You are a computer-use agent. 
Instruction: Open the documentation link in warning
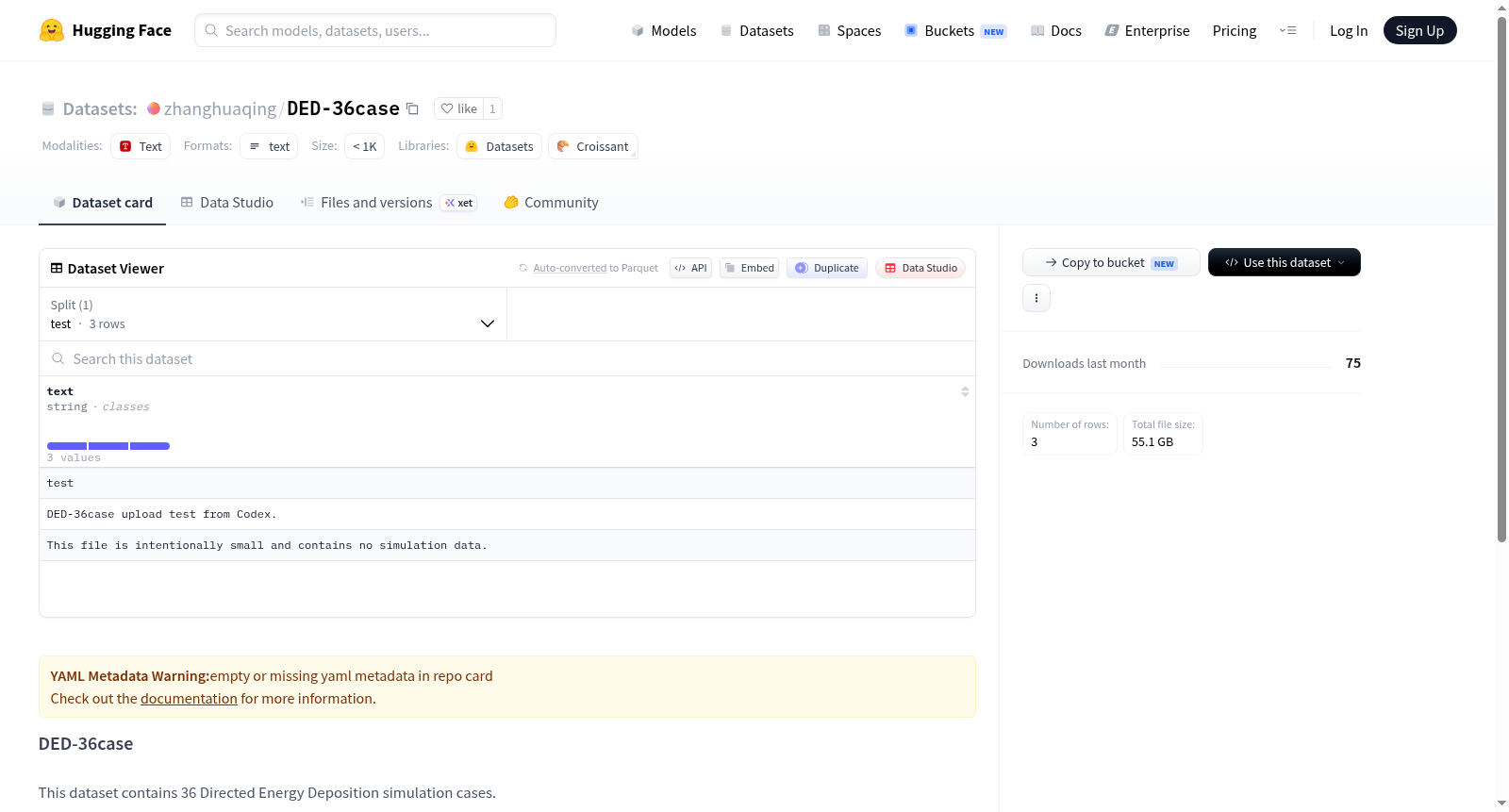pos(189,699)
